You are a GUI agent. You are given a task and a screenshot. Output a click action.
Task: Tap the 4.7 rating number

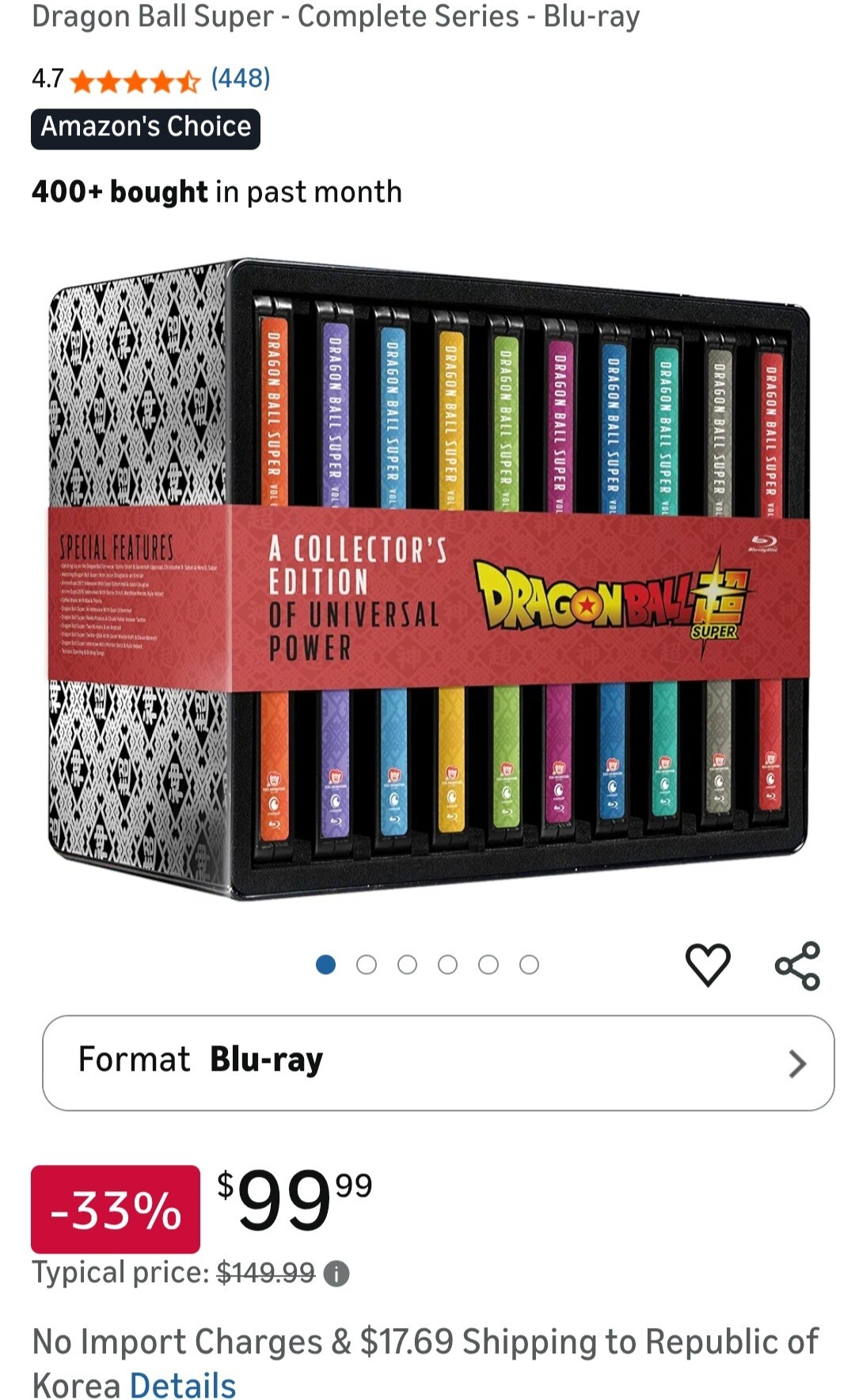click(x=47, y=78)
